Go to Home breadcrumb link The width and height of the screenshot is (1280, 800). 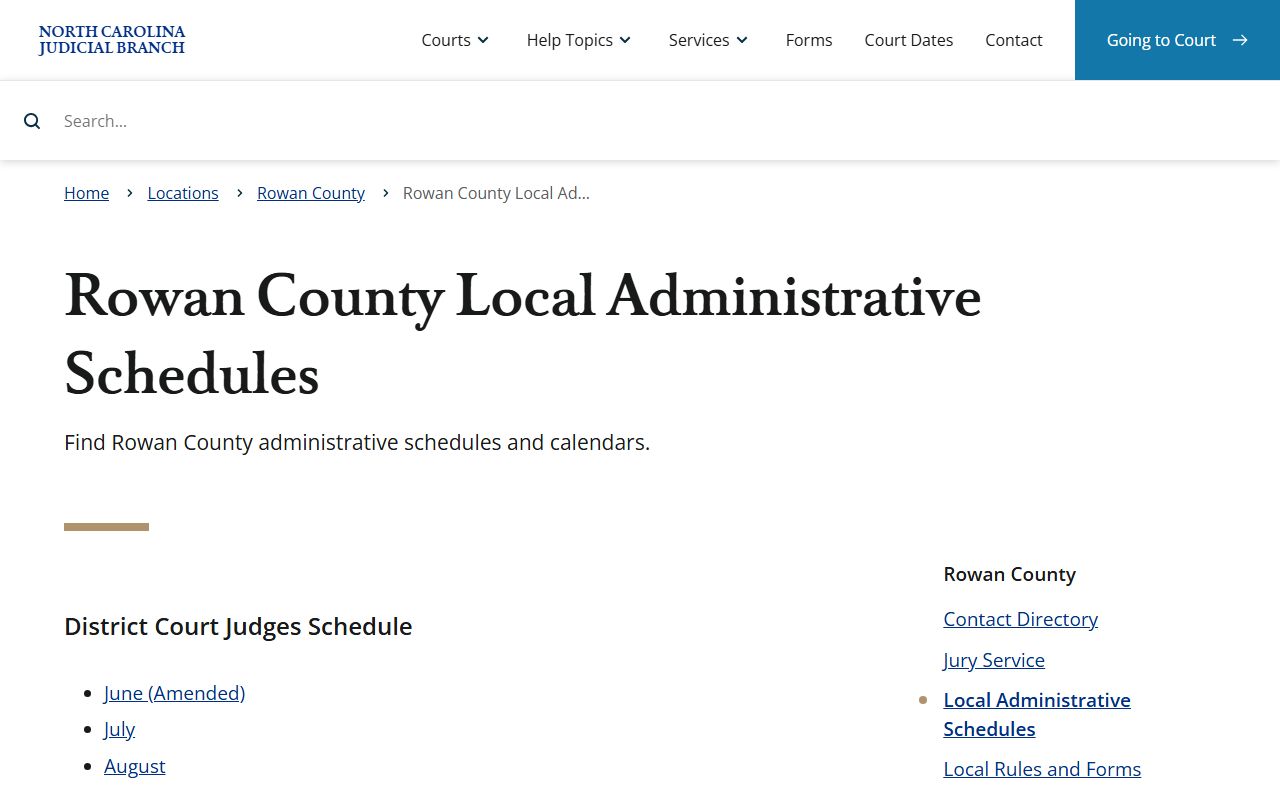click(87, 193)
